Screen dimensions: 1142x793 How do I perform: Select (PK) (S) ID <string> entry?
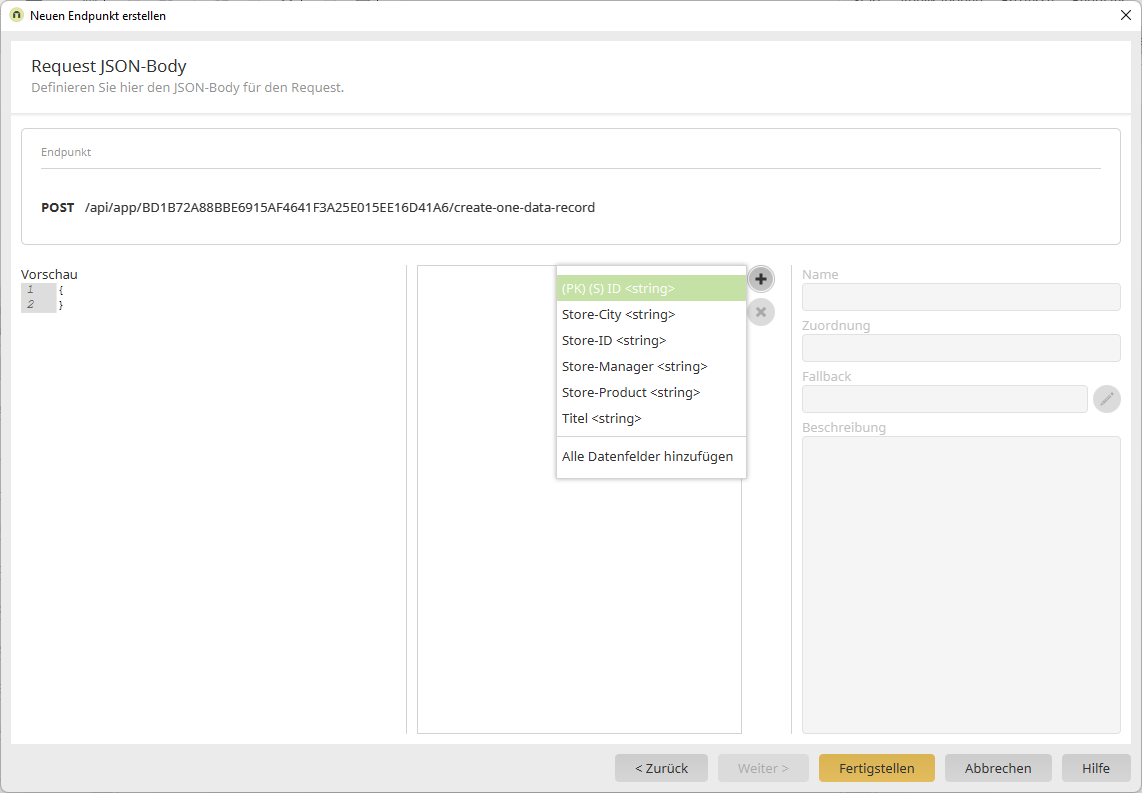[x=651, y=288]
